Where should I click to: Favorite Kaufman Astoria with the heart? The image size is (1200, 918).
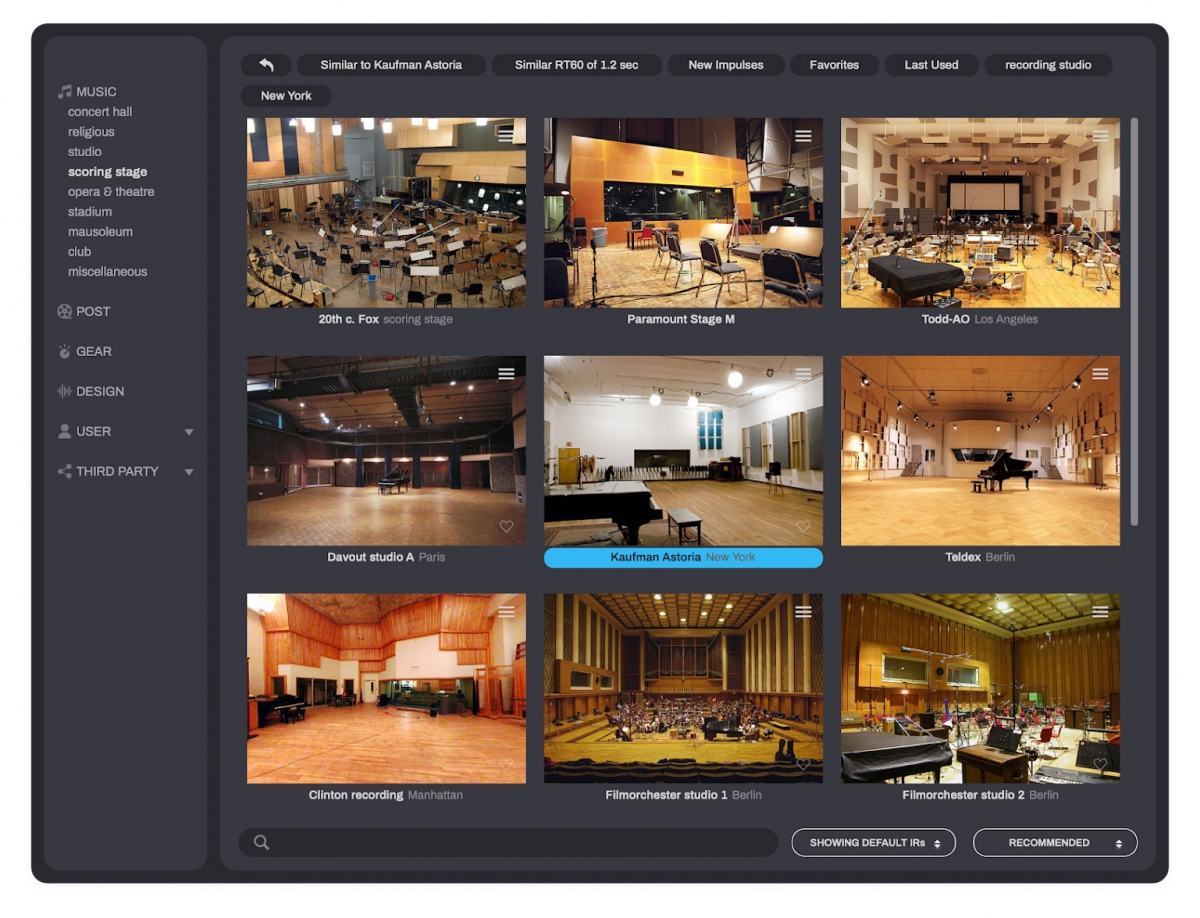(803, 527)
